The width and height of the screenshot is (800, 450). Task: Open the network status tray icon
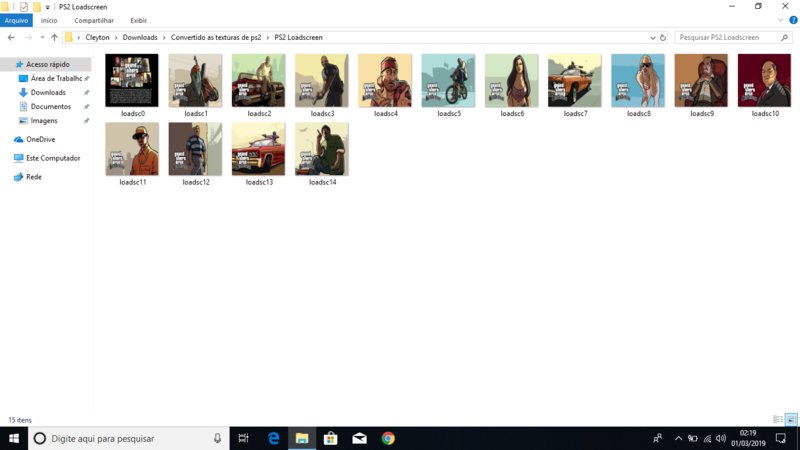pos(707,438)
